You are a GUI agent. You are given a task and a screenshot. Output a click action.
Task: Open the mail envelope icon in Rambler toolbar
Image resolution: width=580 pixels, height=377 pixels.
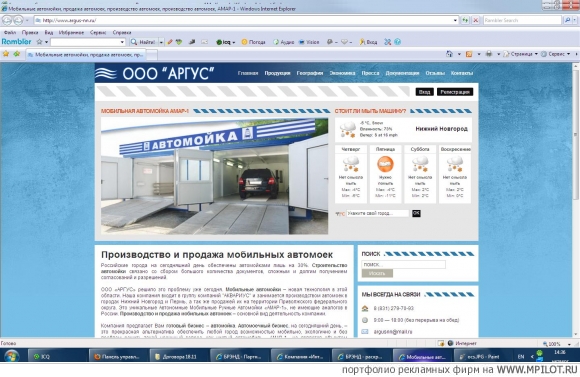(x=204, y=42)
